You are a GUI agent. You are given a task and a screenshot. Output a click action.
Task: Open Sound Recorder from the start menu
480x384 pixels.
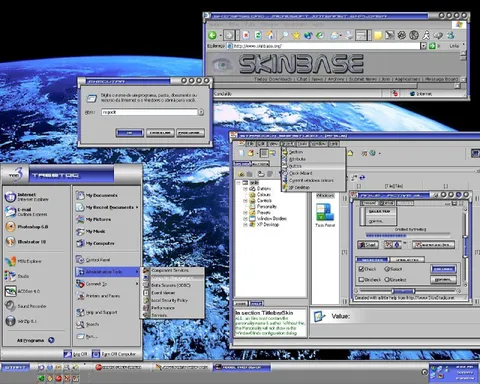[x=26, y=306]
